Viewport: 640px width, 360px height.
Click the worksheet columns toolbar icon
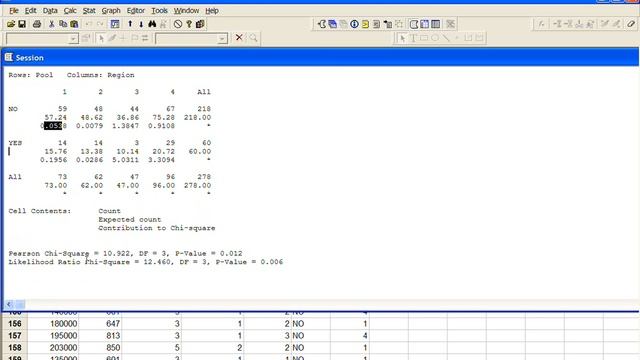436,24
